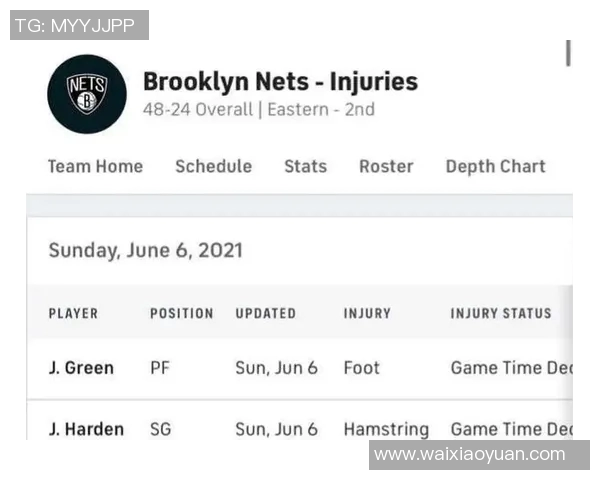Sort by the UPDATED column header
The height and width of the screenshot is (480, 600).
pyautogui.click(x=265, y=313)
